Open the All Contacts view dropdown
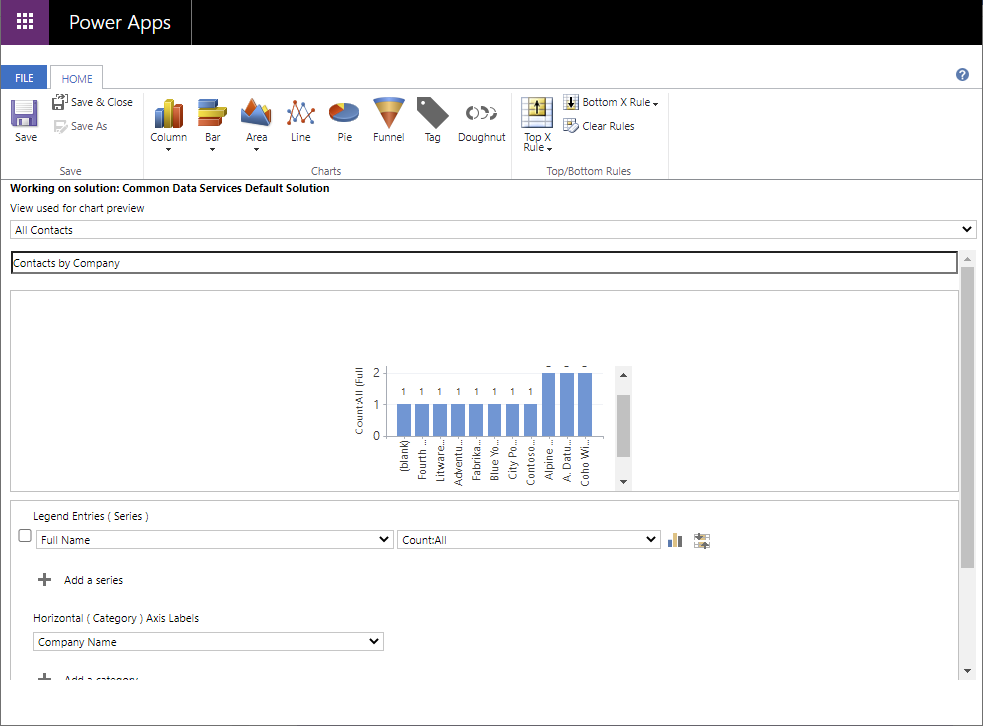 click(493, 229)
